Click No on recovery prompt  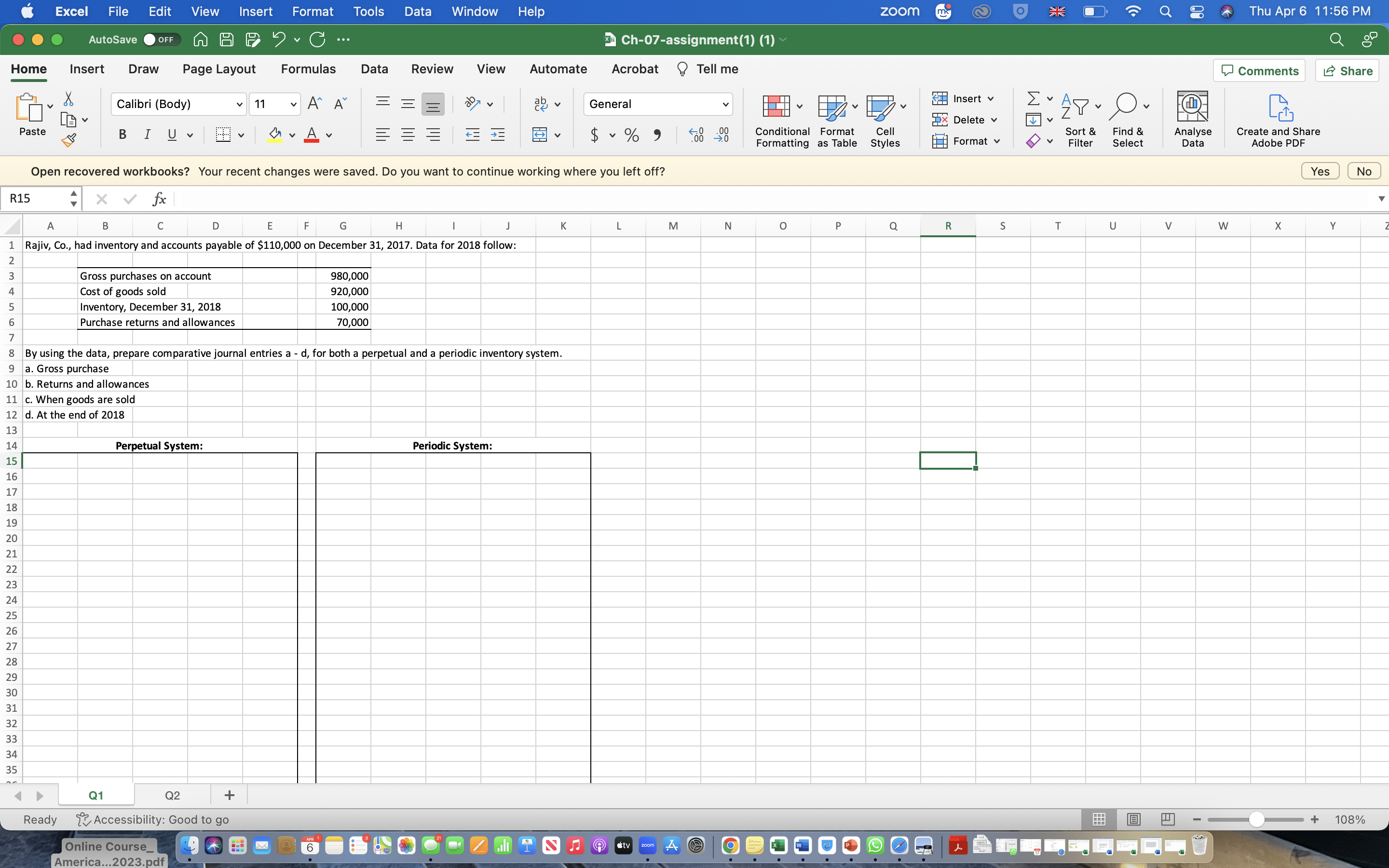click(1363, 170)
